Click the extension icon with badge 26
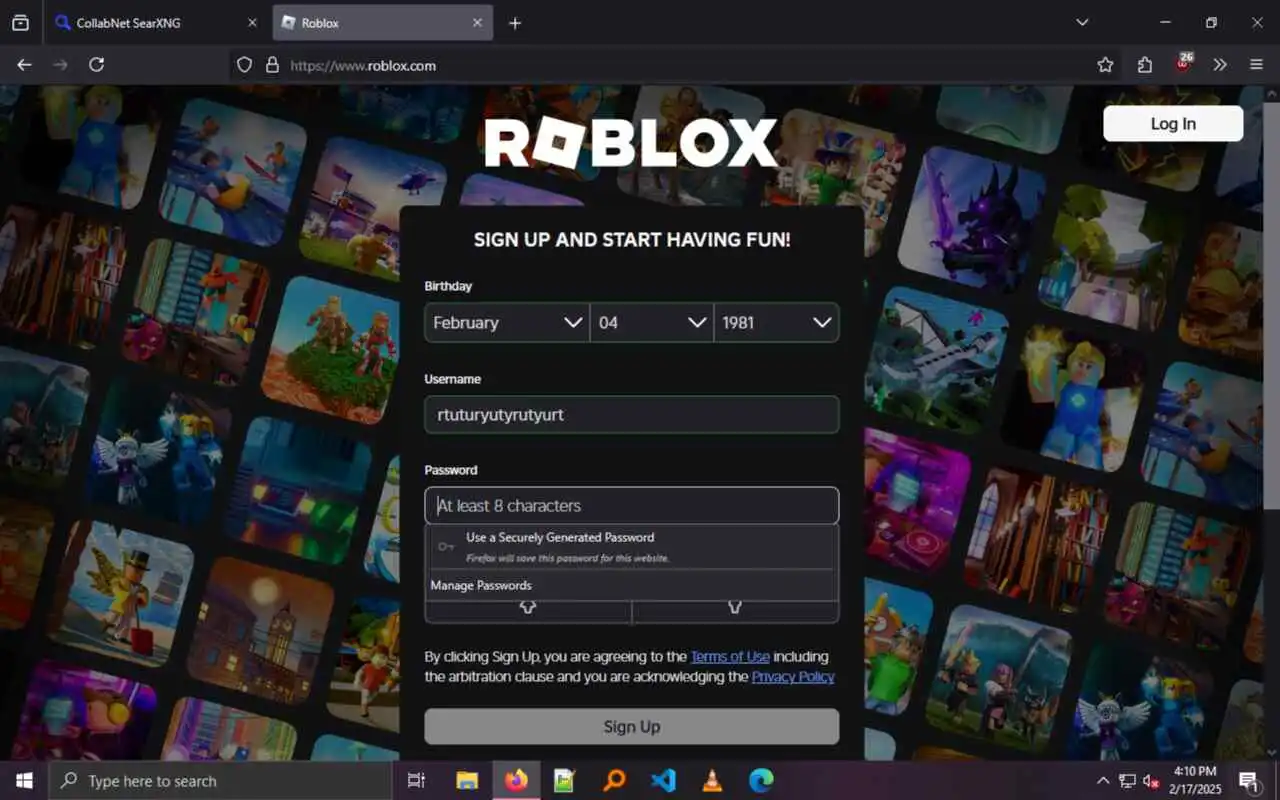This screenshot has height=800, width=1280. (1184, 63)
